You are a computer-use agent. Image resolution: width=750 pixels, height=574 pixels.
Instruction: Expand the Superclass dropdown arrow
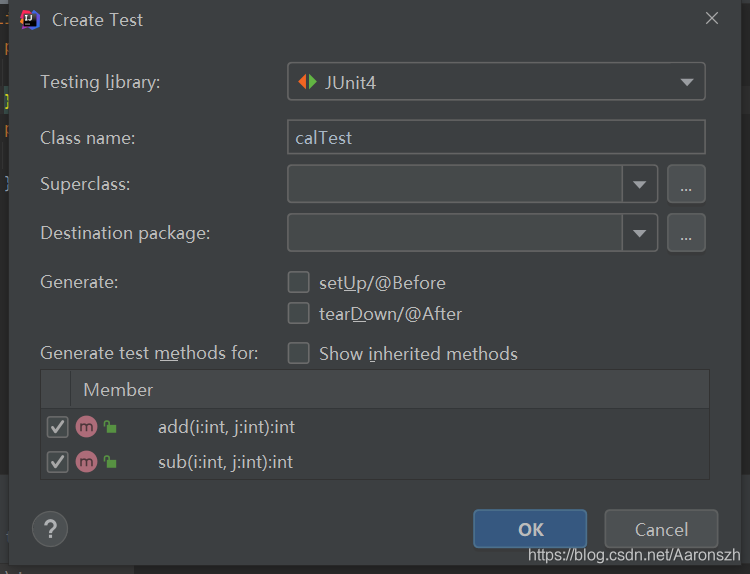coord(640,184)
